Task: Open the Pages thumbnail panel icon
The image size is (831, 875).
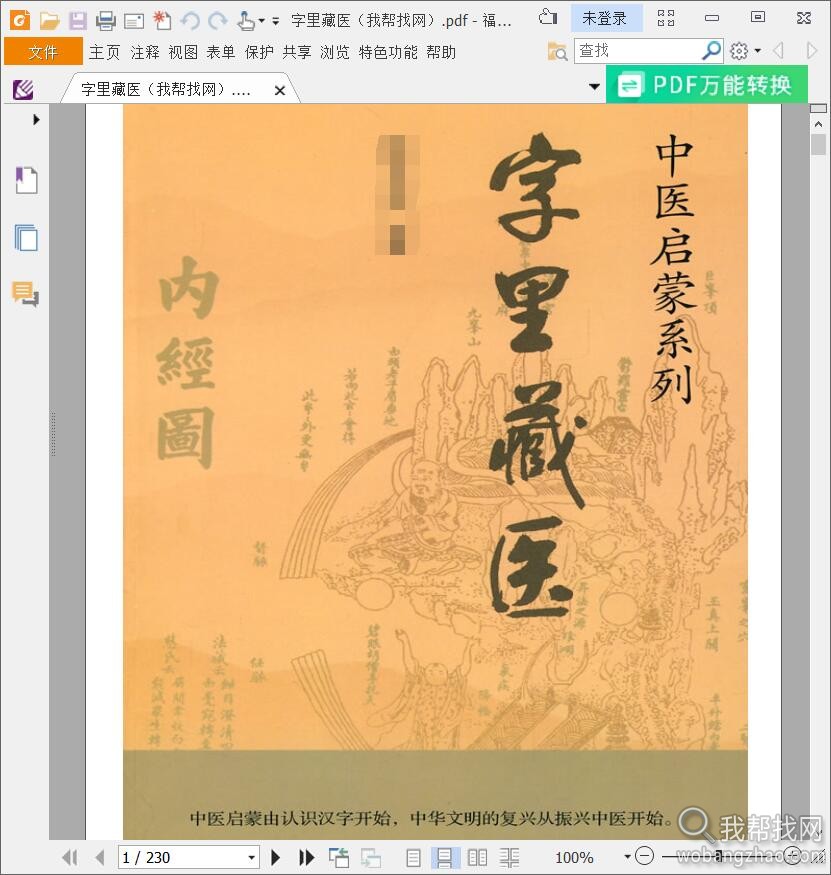Action: (x=26, y=238)
